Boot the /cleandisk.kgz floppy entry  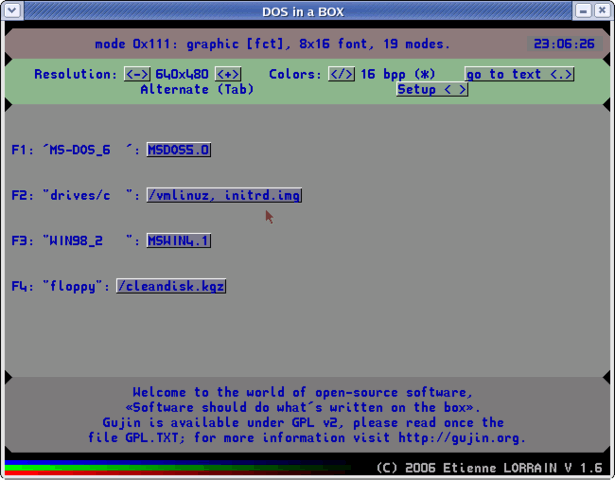(x=171, y=286)
